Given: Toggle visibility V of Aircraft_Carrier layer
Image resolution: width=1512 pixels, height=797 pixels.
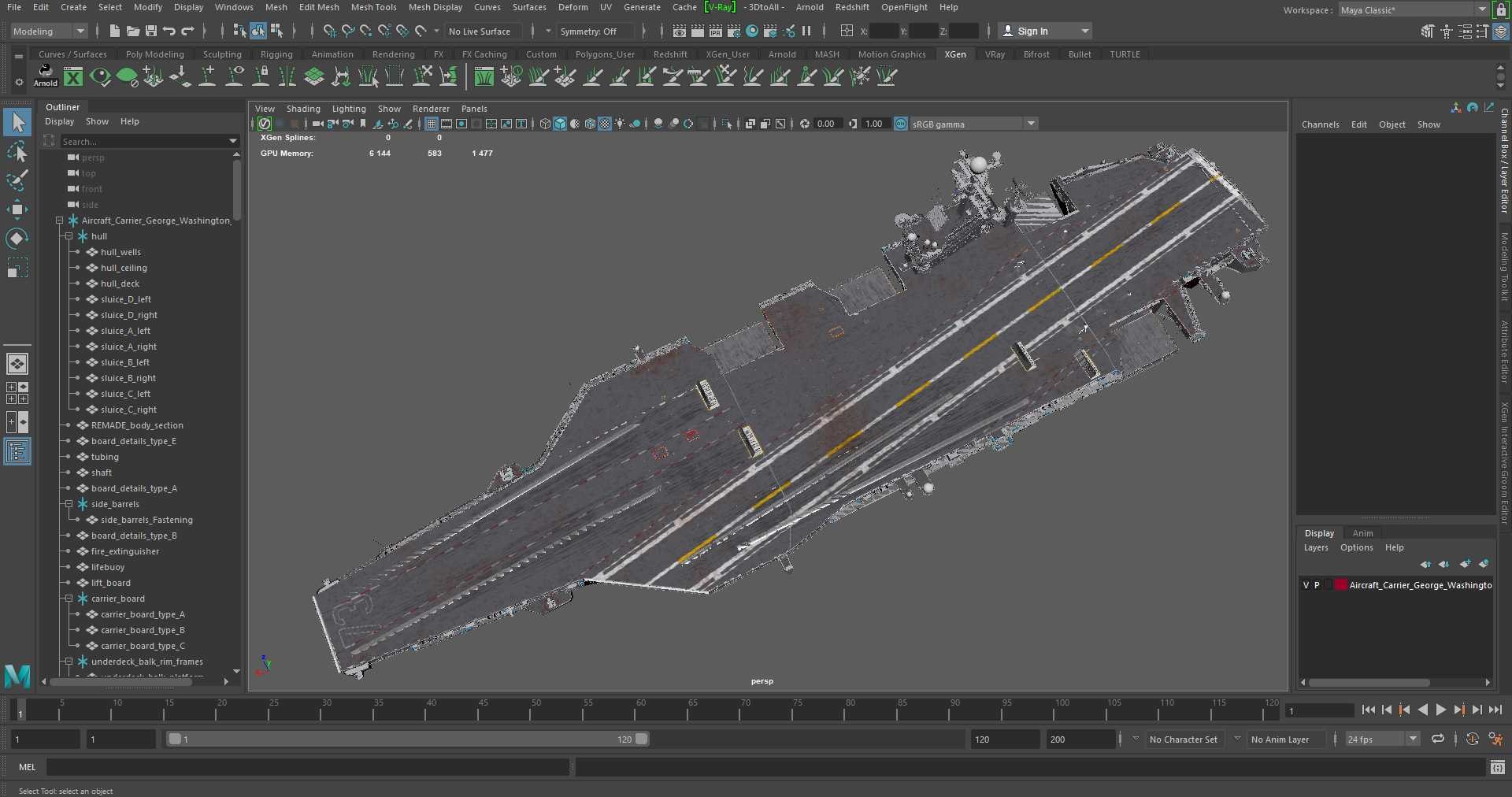Looking at the screenshot, I should 1306,585.
